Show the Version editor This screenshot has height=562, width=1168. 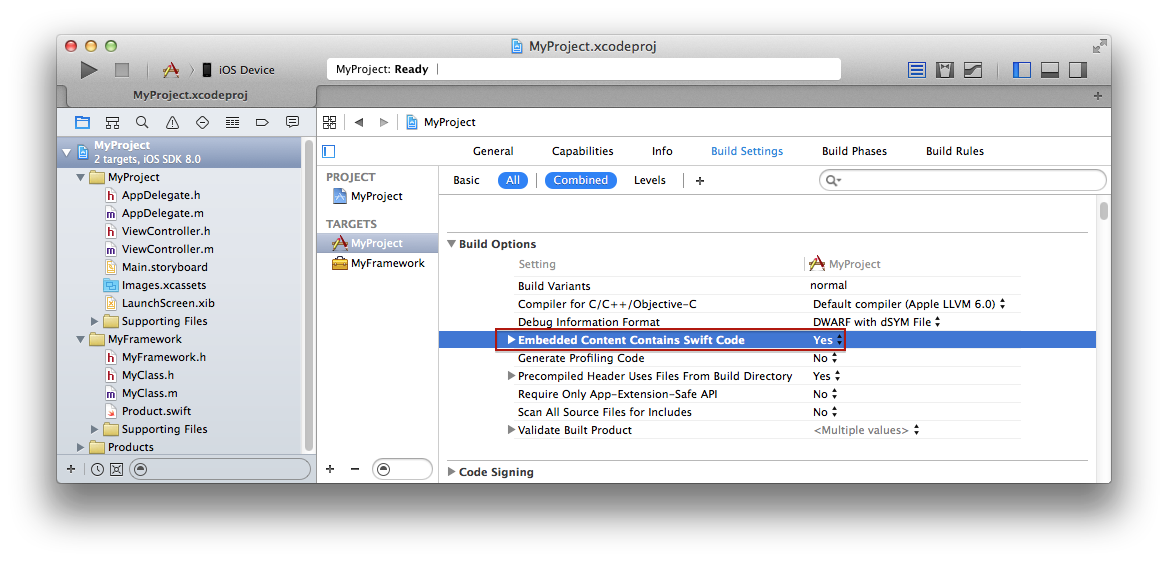click(x=972, y=70)
